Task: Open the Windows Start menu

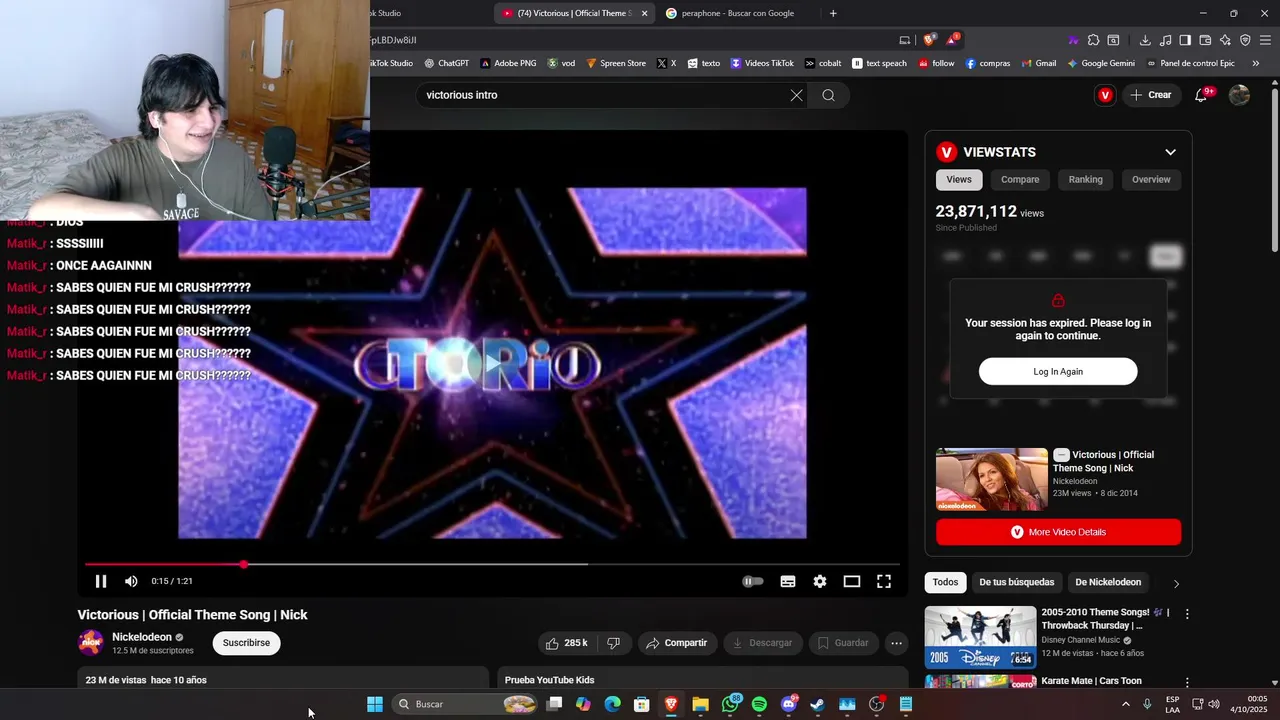Action: point(375,704)
